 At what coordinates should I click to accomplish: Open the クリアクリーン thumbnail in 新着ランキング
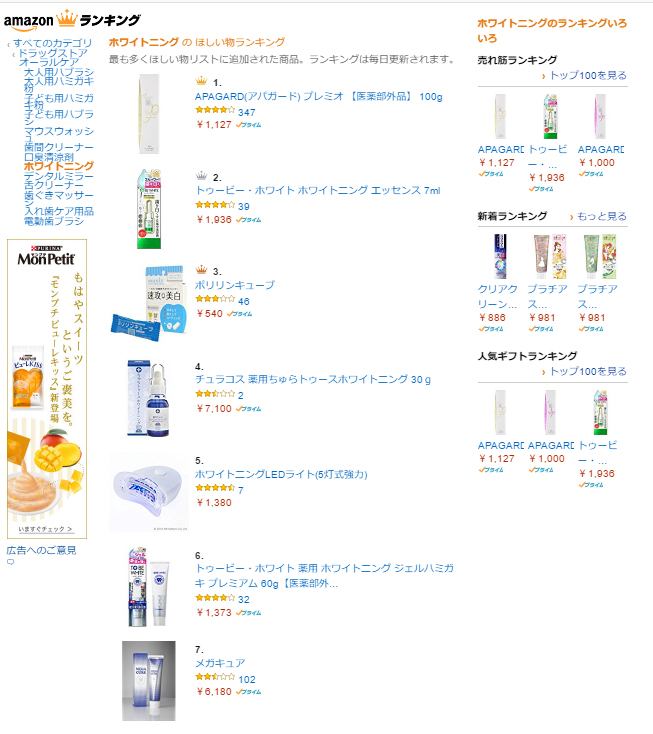coord(499,257)
